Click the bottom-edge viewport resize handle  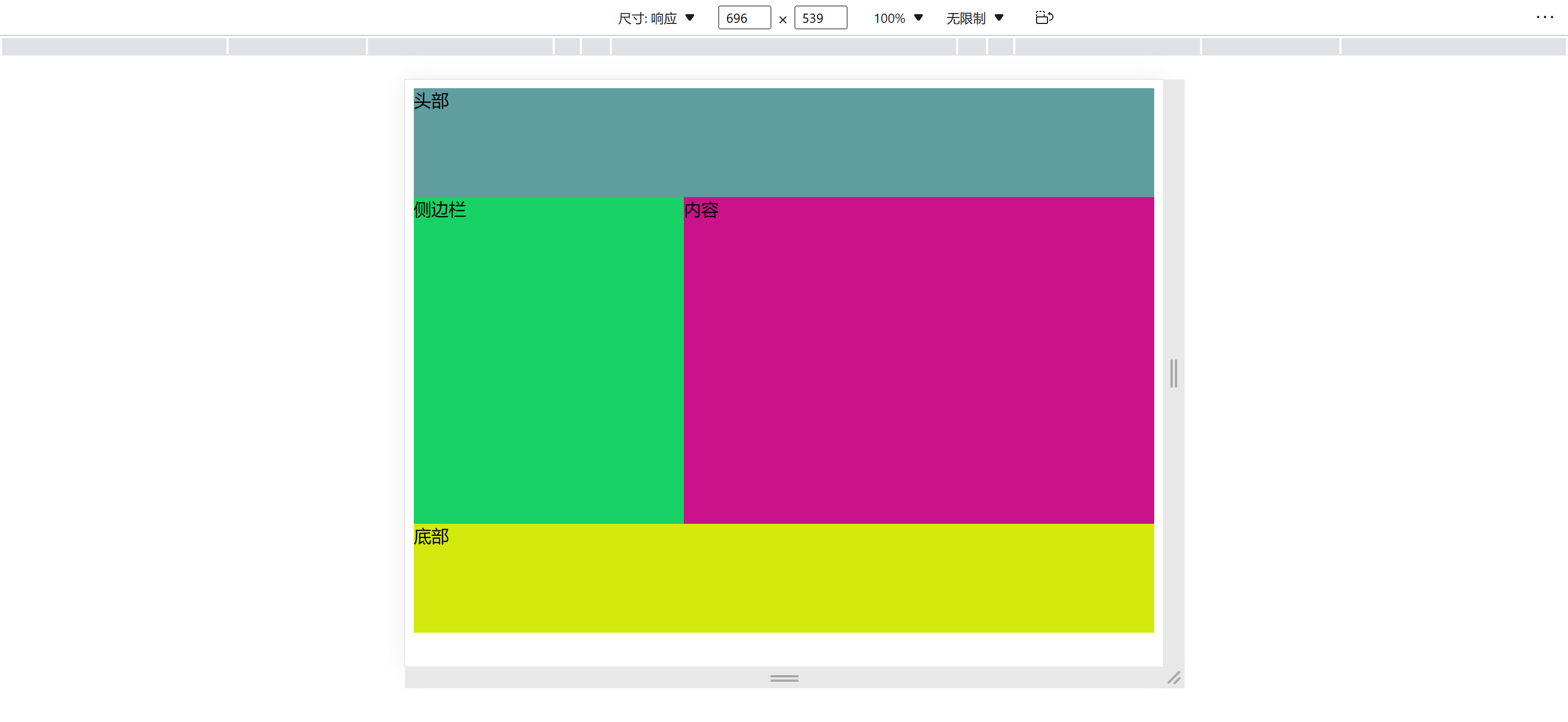pyautogui.click(x=784, y=677)
